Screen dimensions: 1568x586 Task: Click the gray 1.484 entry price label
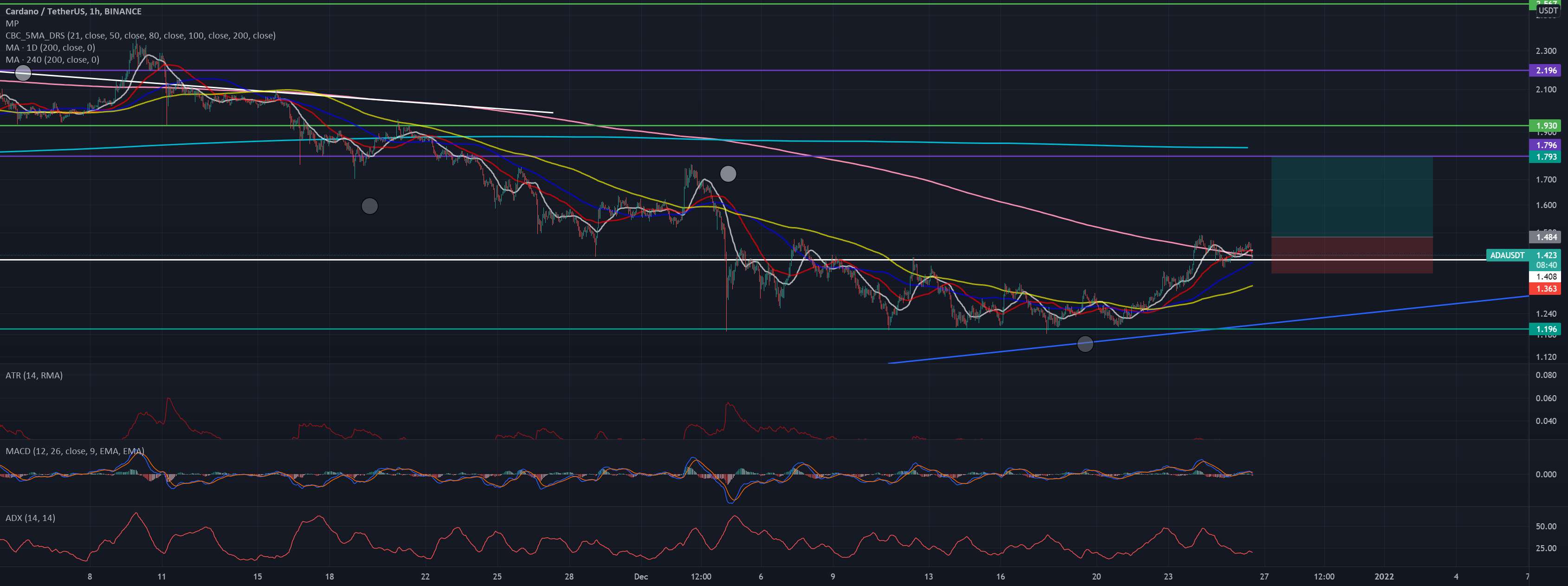pos(1546,237)
